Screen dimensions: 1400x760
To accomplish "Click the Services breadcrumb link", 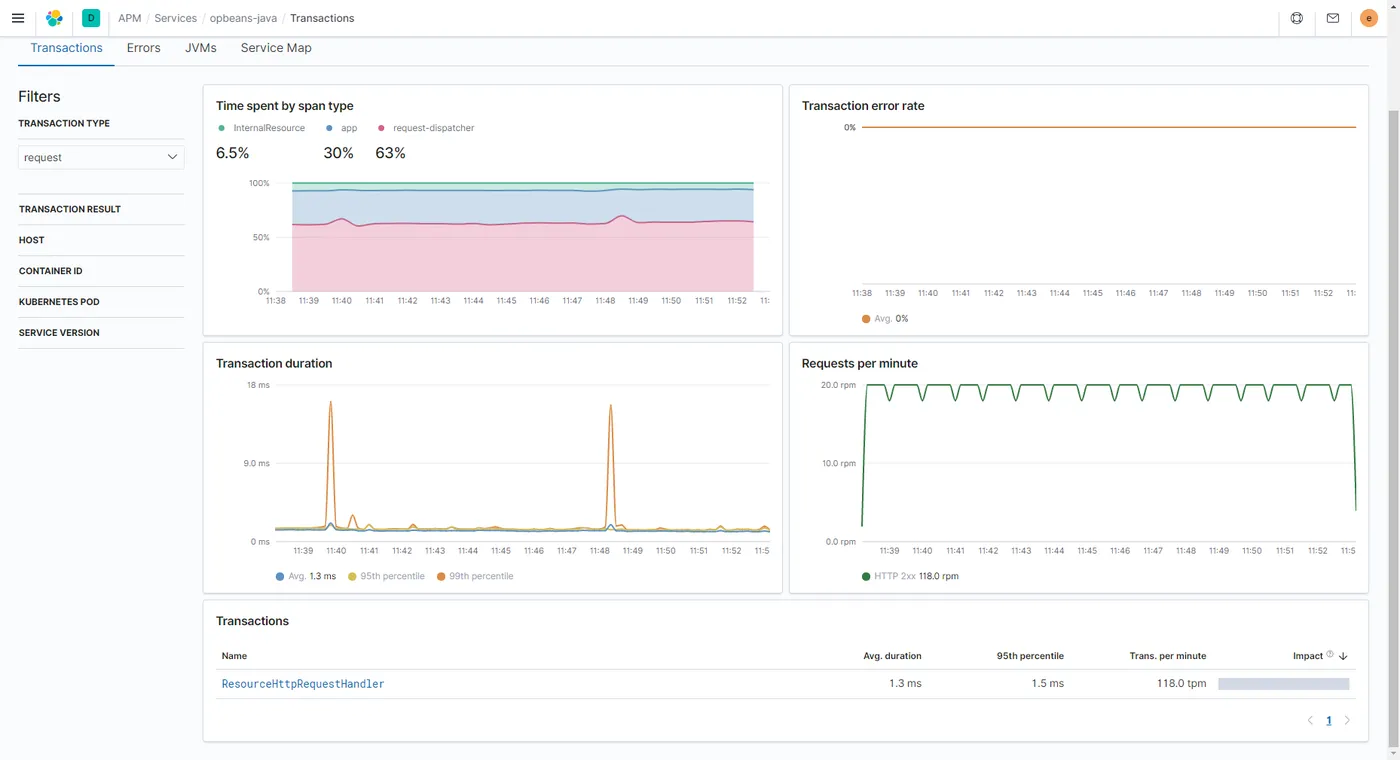I will [x=175, y=18].
